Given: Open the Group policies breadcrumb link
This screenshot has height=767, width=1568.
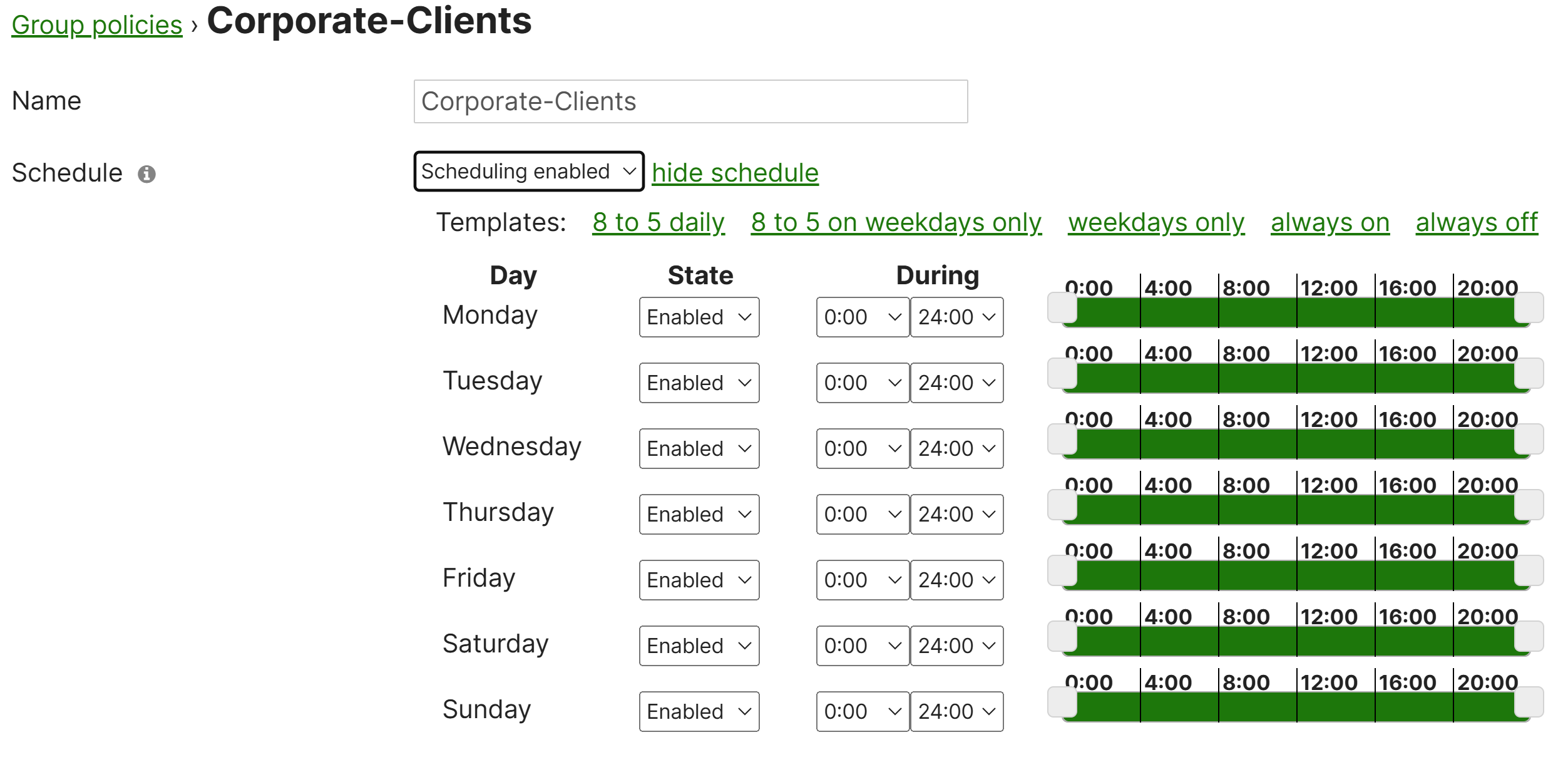Looking at the screenshot, I should point(97,25).
